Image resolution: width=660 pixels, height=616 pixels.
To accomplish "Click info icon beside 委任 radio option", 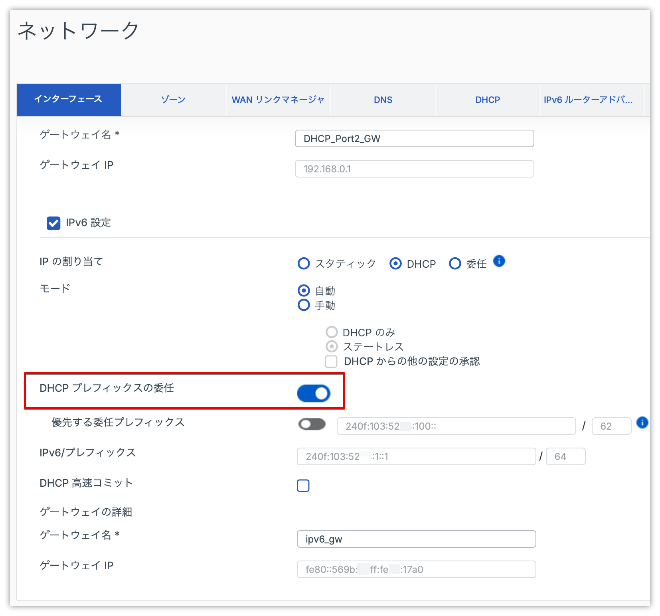I will tap(499, 262).
